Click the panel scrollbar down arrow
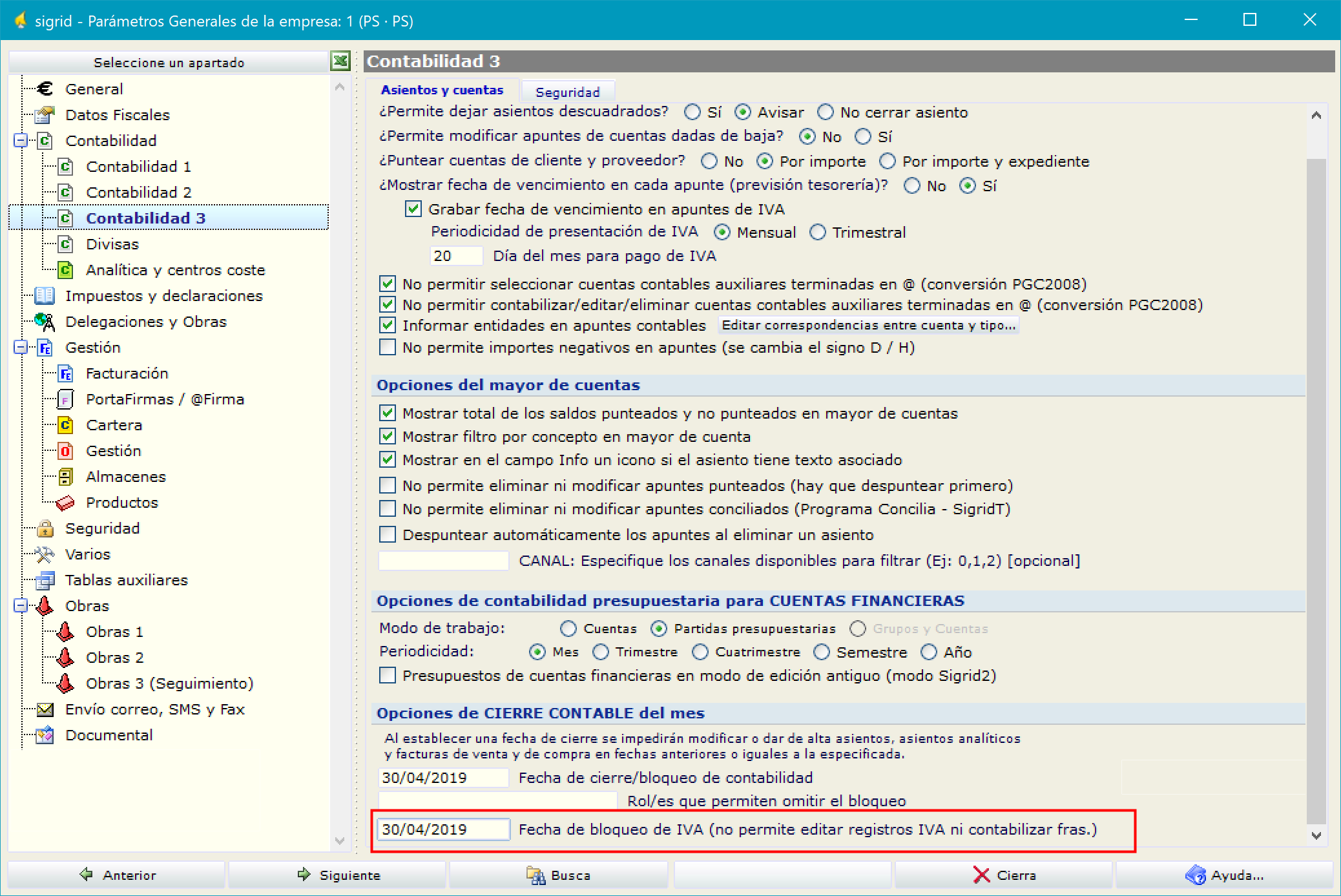The height and width of the screenshot is (896, 1341). [1316, 835]
